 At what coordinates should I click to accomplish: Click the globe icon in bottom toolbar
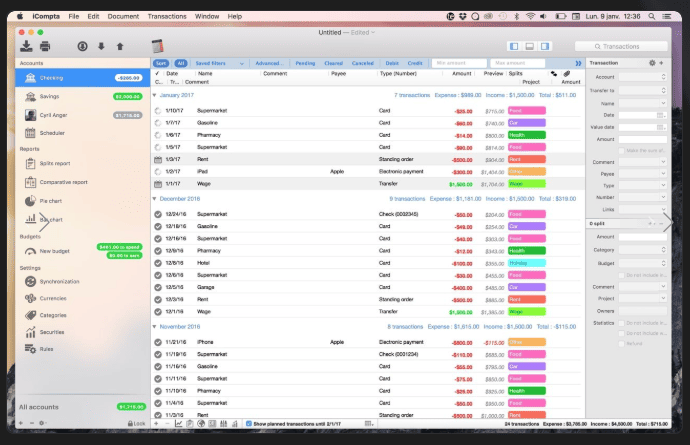[201, 423]
